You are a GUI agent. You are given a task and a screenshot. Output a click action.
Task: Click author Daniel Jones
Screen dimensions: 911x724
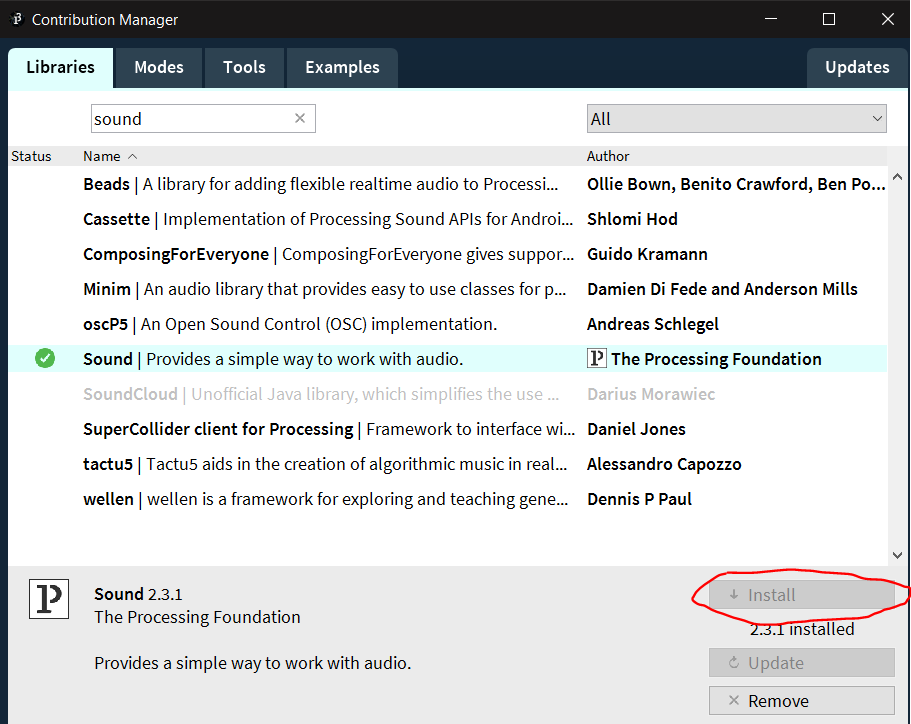click(636, 429)
